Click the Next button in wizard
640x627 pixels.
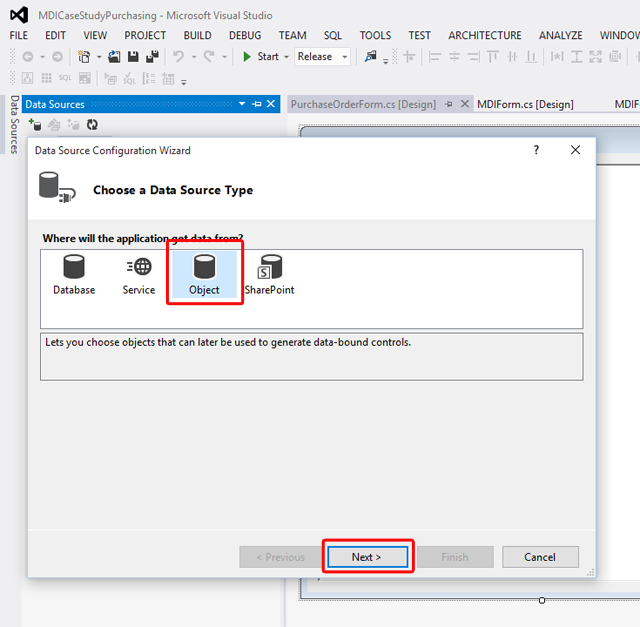(367, 557)
